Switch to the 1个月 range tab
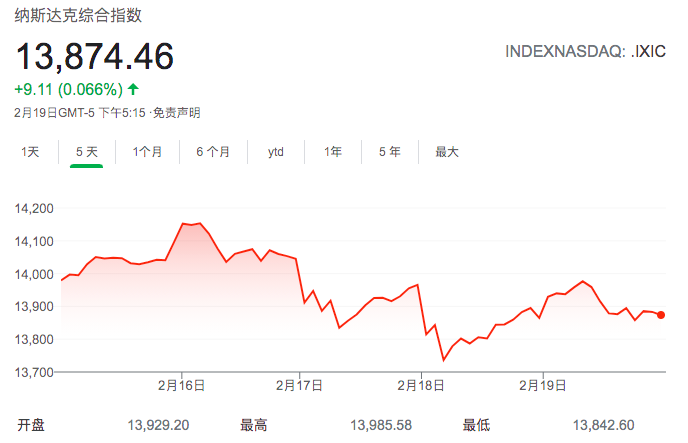Image resolution: width=688 pixels, height=443 pixels. click(x=147, y=152)
